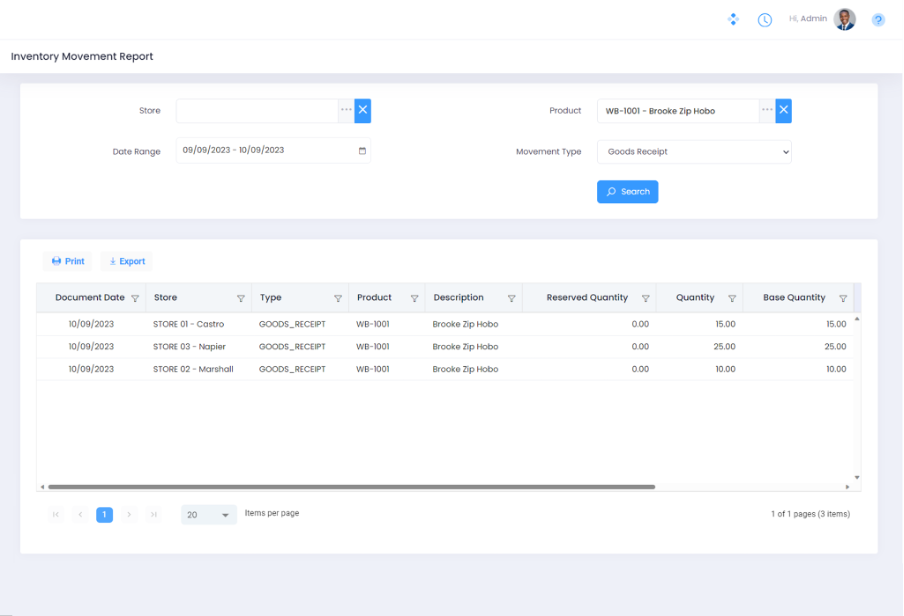Clear the Store field with X

pyautogui.click(x=363, y=110)
